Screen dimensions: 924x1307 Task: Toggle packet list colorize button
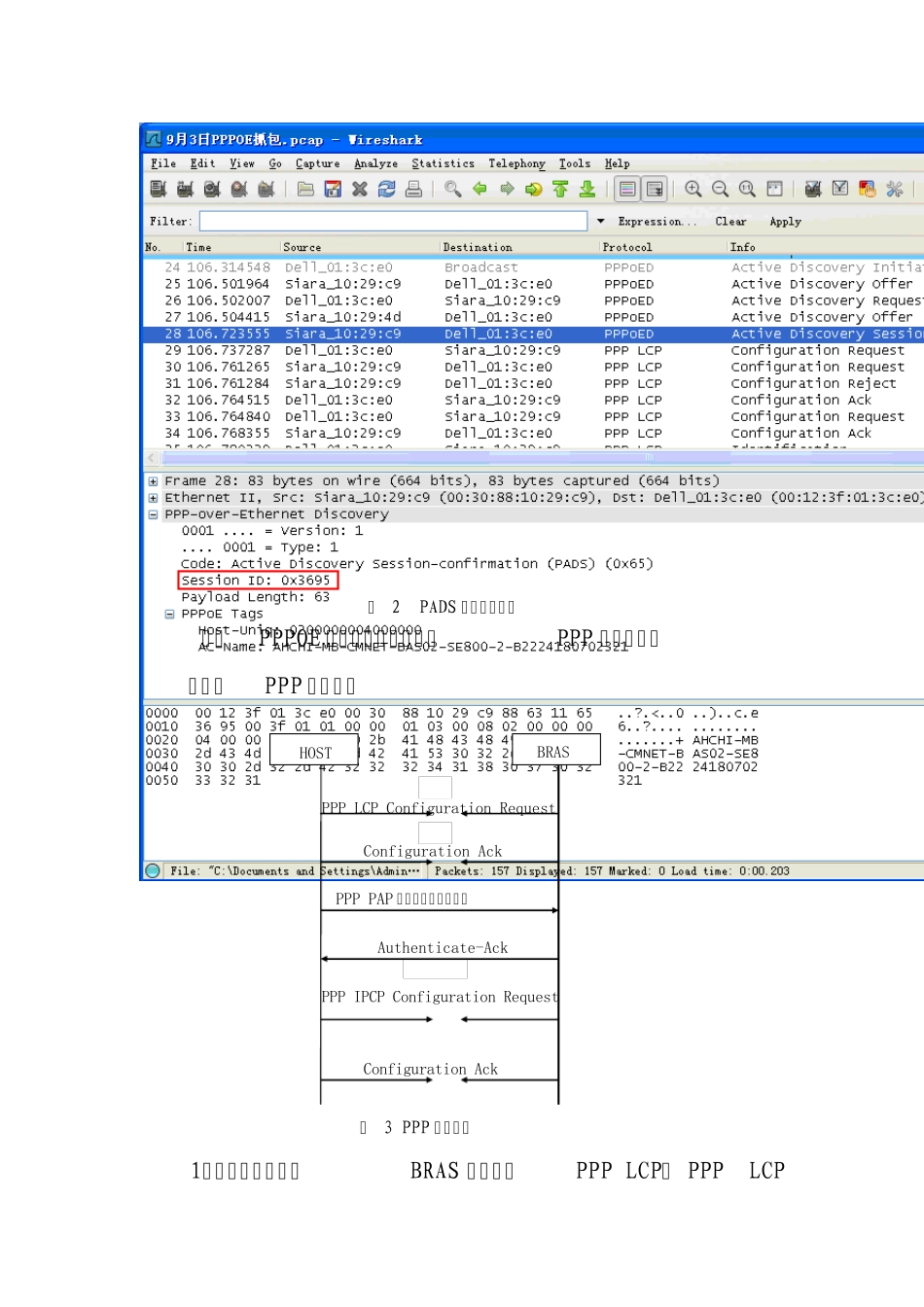point(627,189)
